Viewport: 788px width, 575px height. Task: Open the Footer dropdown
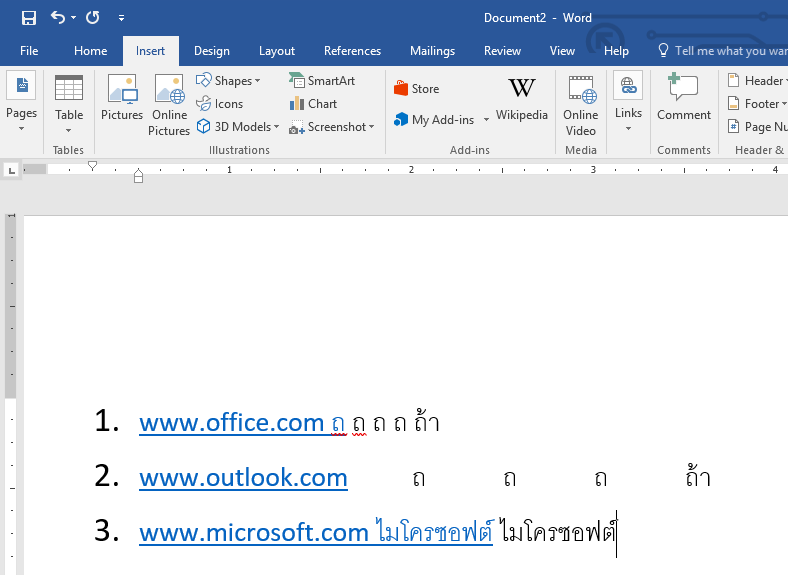coord(757,104)
